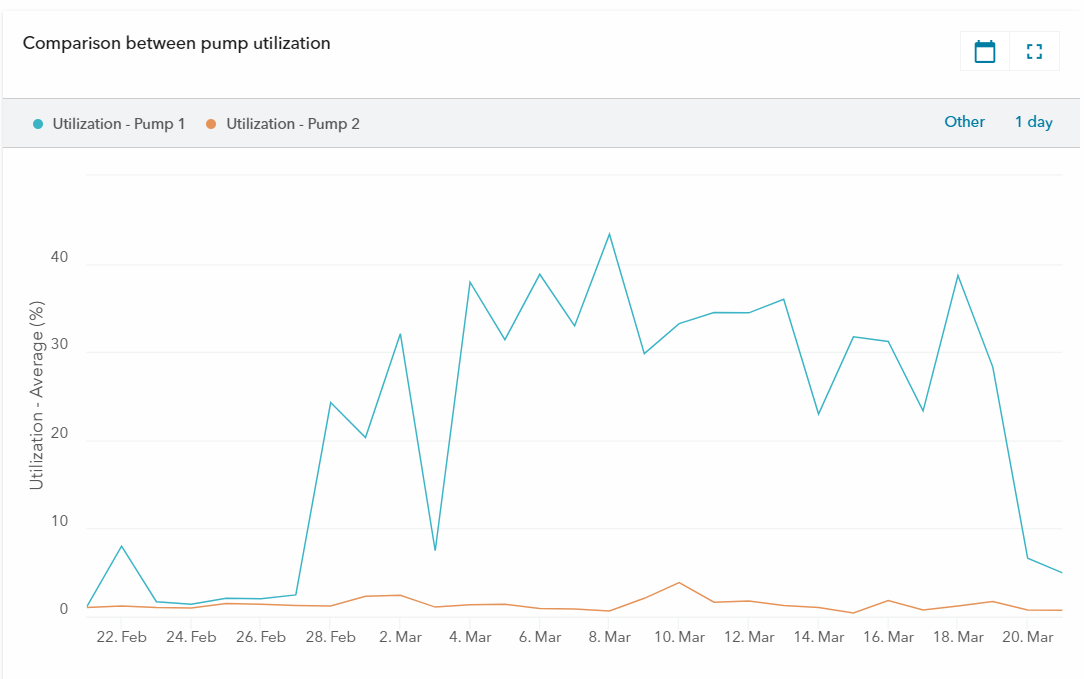Click the 22. Feb x-axis label
This screenshot has height=679, width=1084.
click(121, 637)
